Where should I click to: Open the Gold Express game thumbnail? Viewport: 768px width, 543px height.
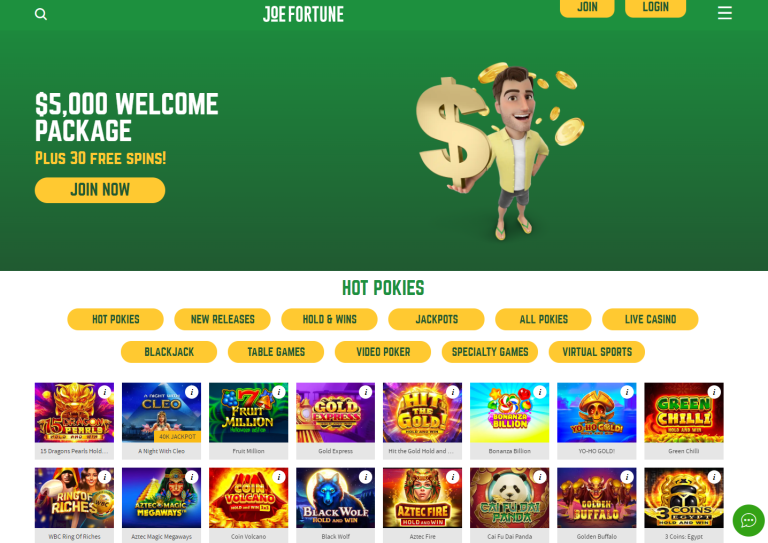coord(336,413)
